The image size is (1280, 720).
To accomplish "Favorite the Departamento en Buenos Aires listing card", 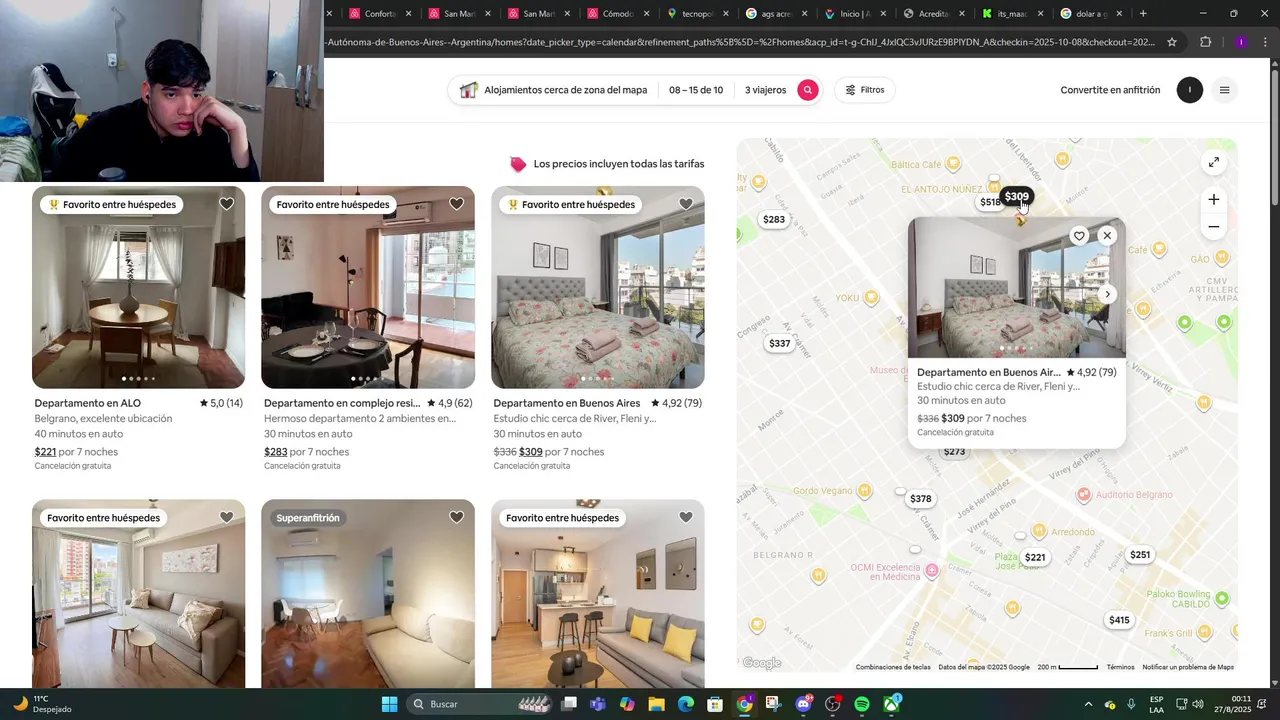I will pos(686,204).
